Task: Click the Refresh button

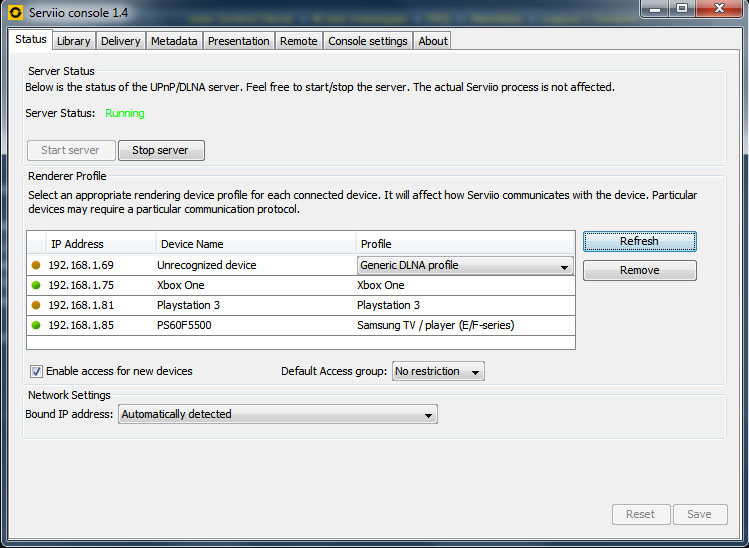Action: (639, 241)
